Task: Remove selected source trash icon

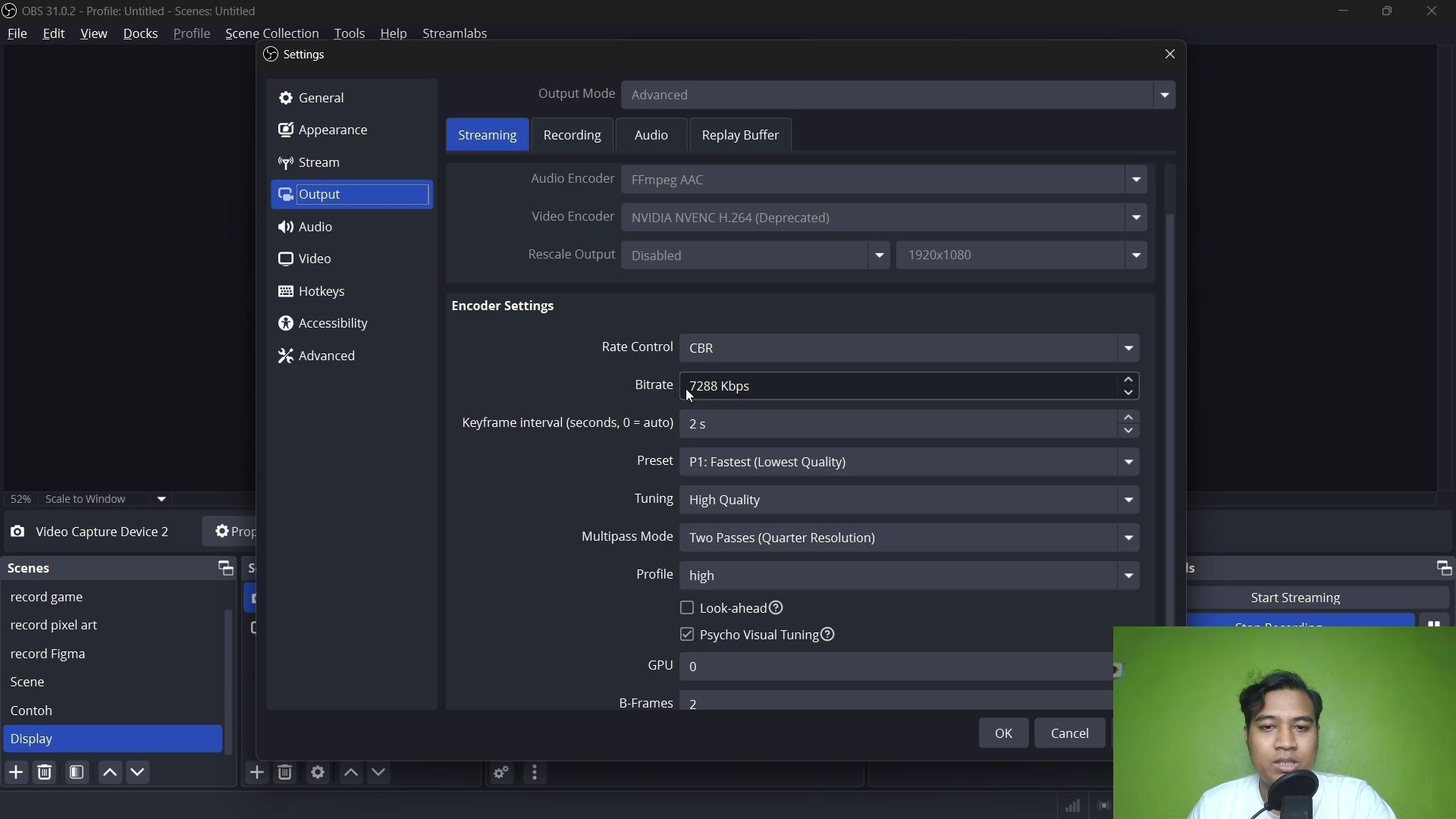Action: pos(286,773)
